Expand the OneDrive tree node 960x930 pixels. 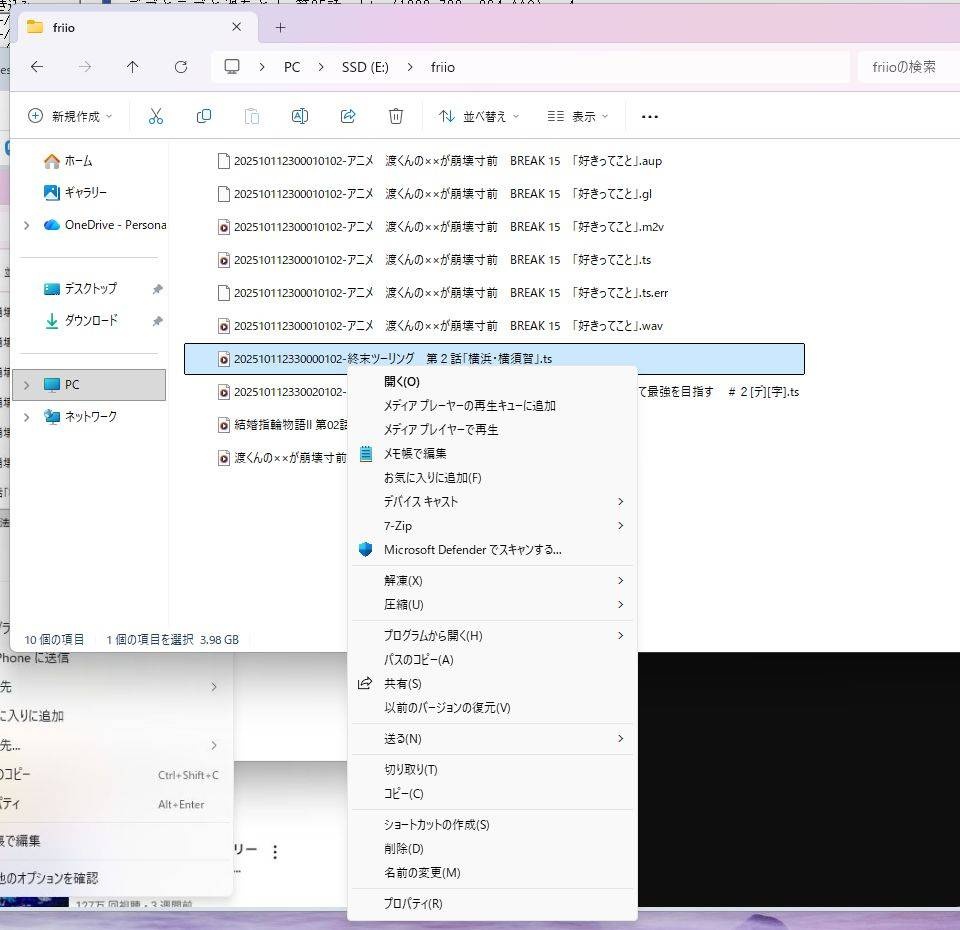[27, 225]
